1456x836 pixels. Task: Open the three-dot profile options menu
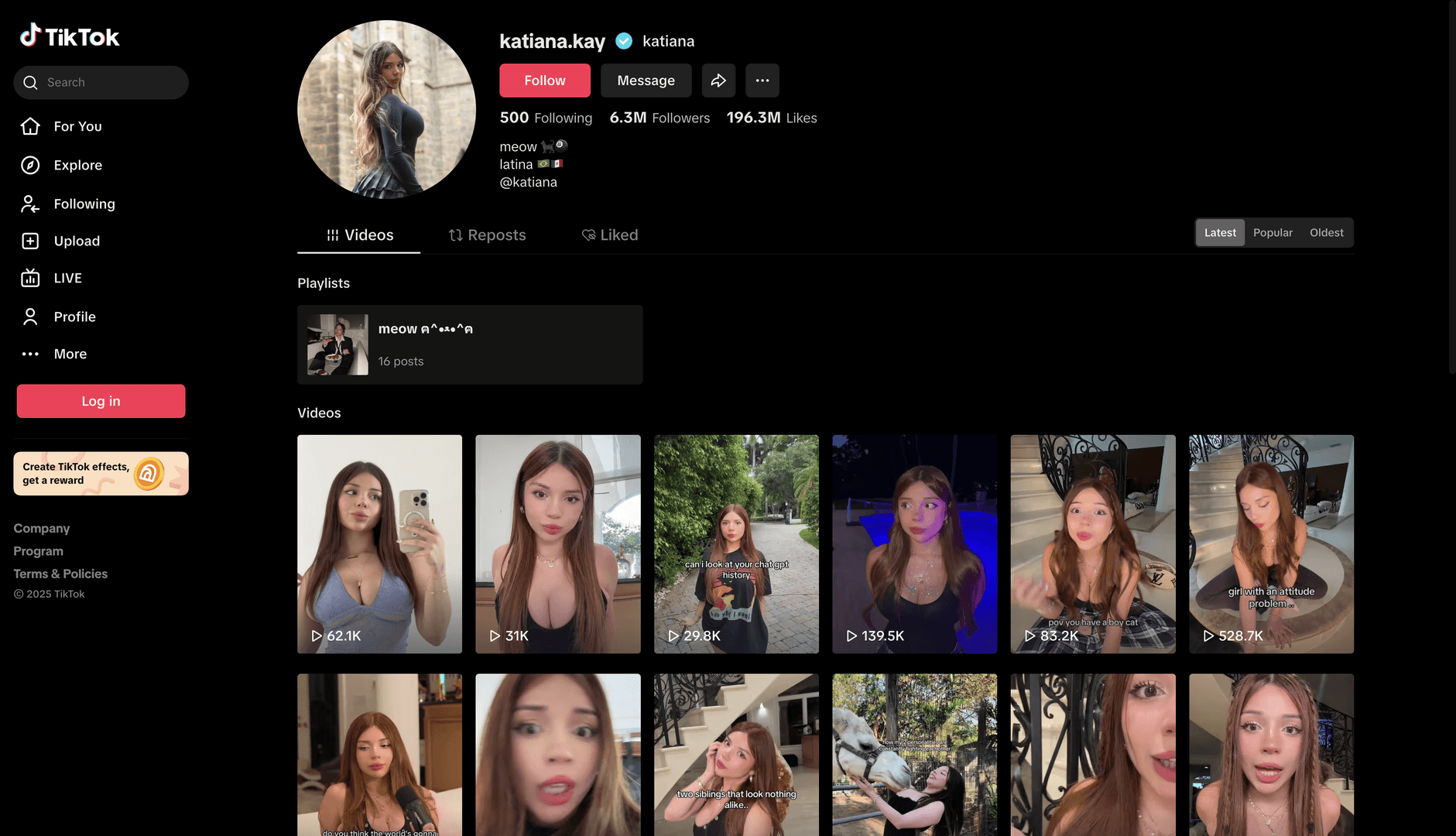[x=762, y=81]
